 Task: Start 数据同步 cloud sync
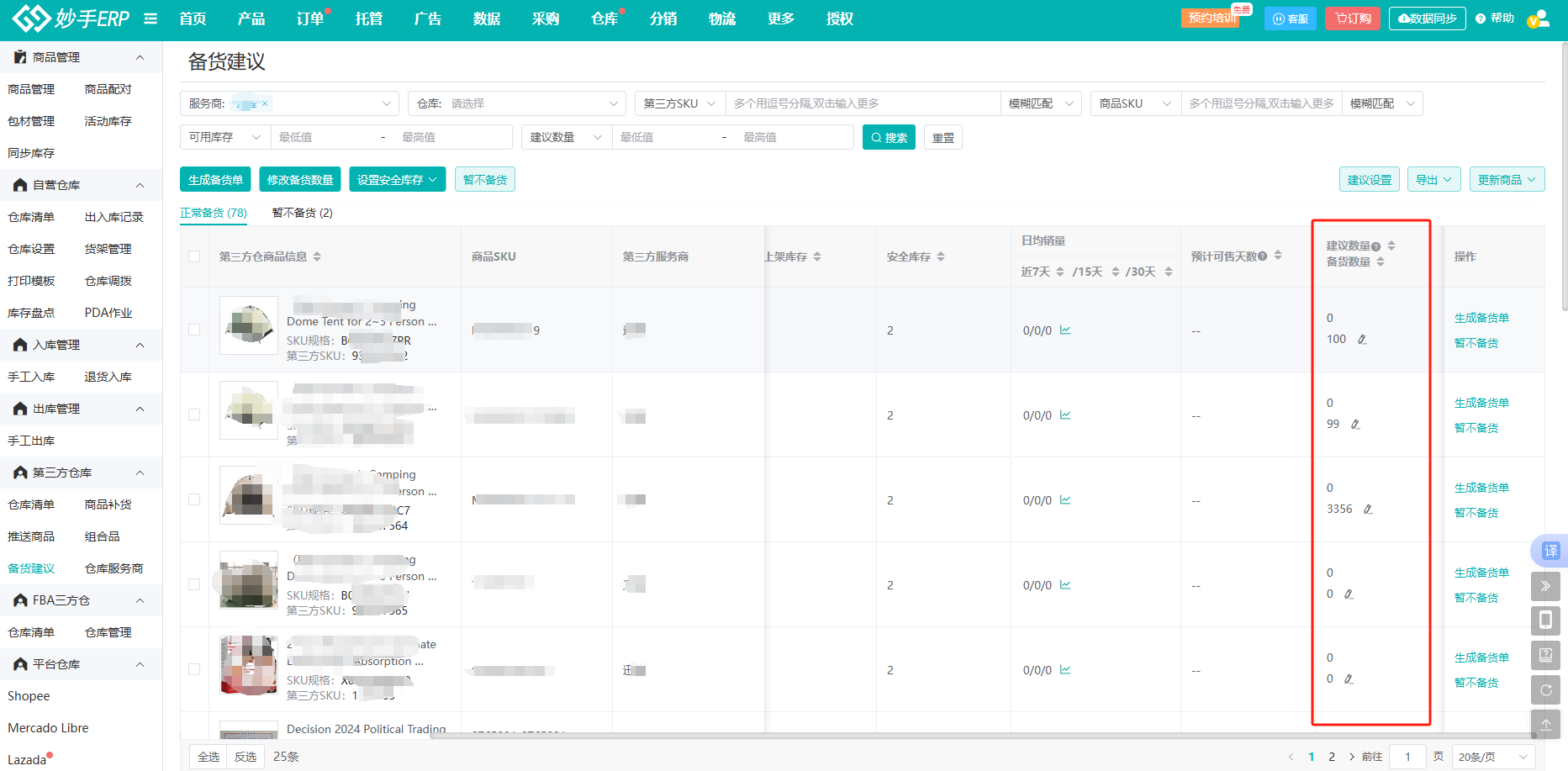[1427, 18]
